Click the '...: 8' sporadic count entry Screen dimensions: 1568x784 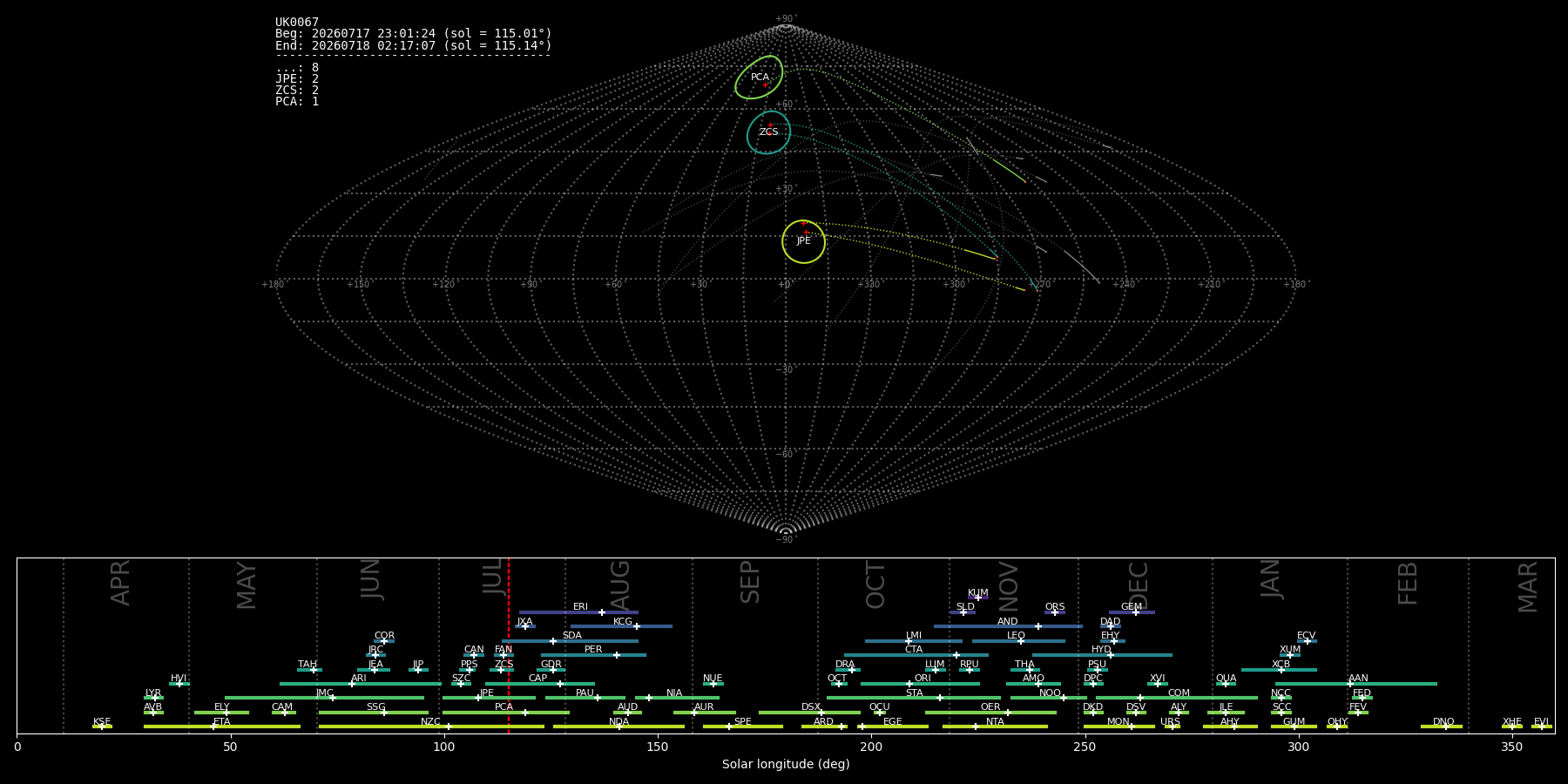pos(297,68)
